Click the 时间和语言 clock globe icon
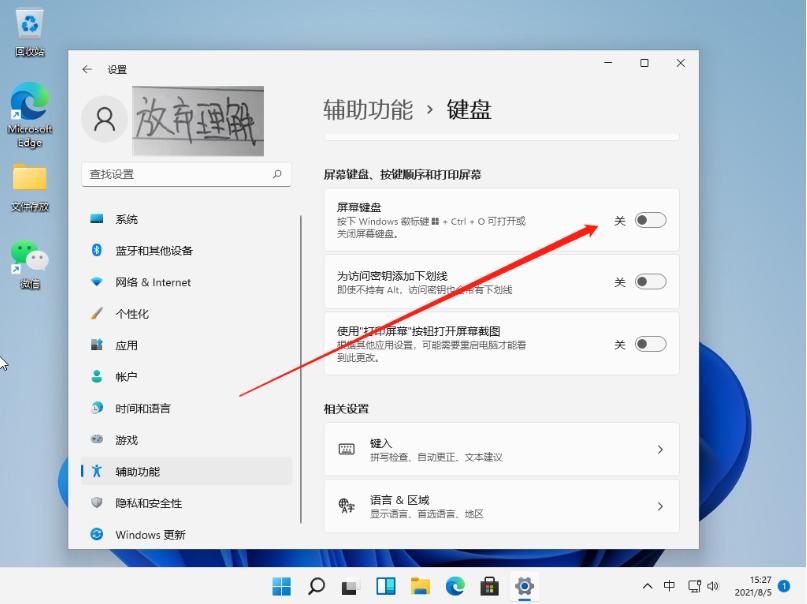Image resolution: width=807 pixels, height=604 pixels. coord(96,408)
